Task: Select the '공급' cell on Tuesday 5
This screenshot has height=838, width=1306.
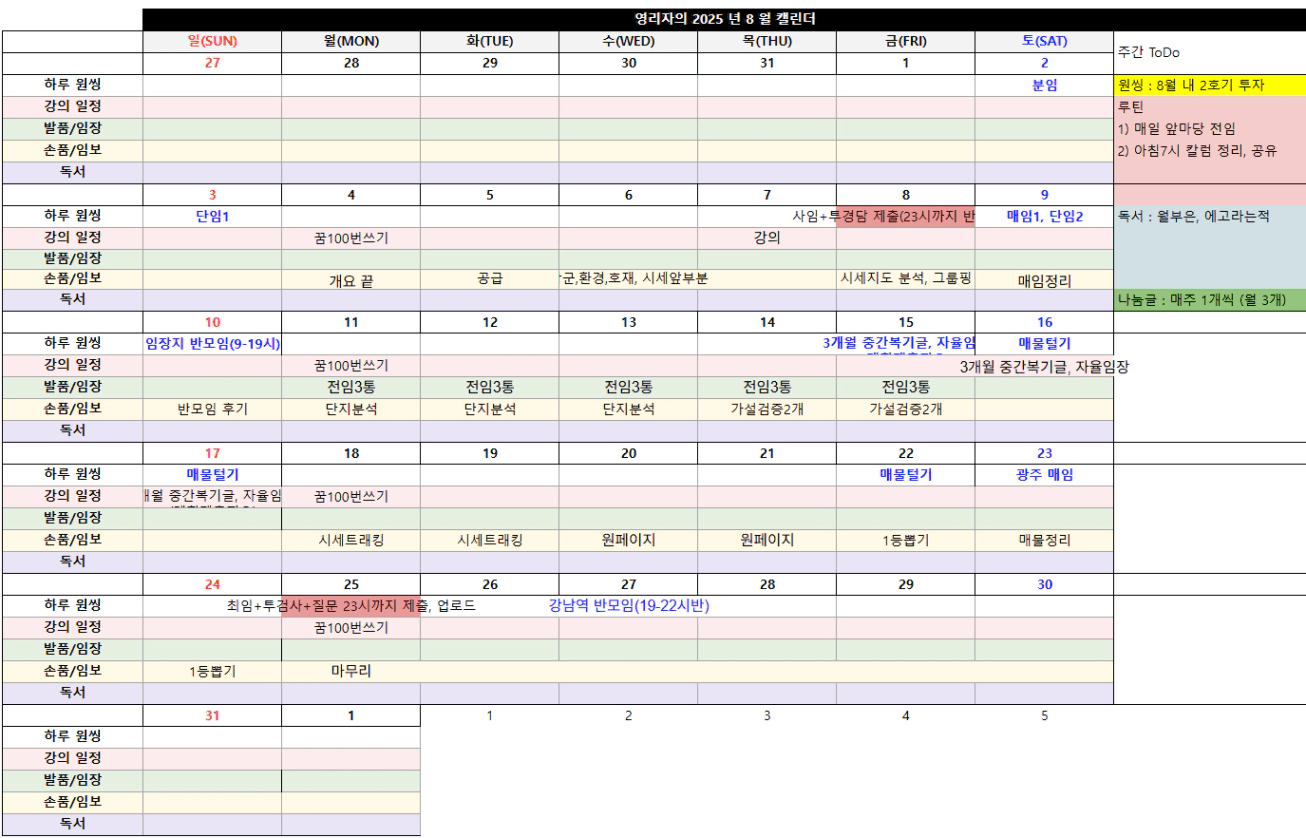Action: coord(489,280)
